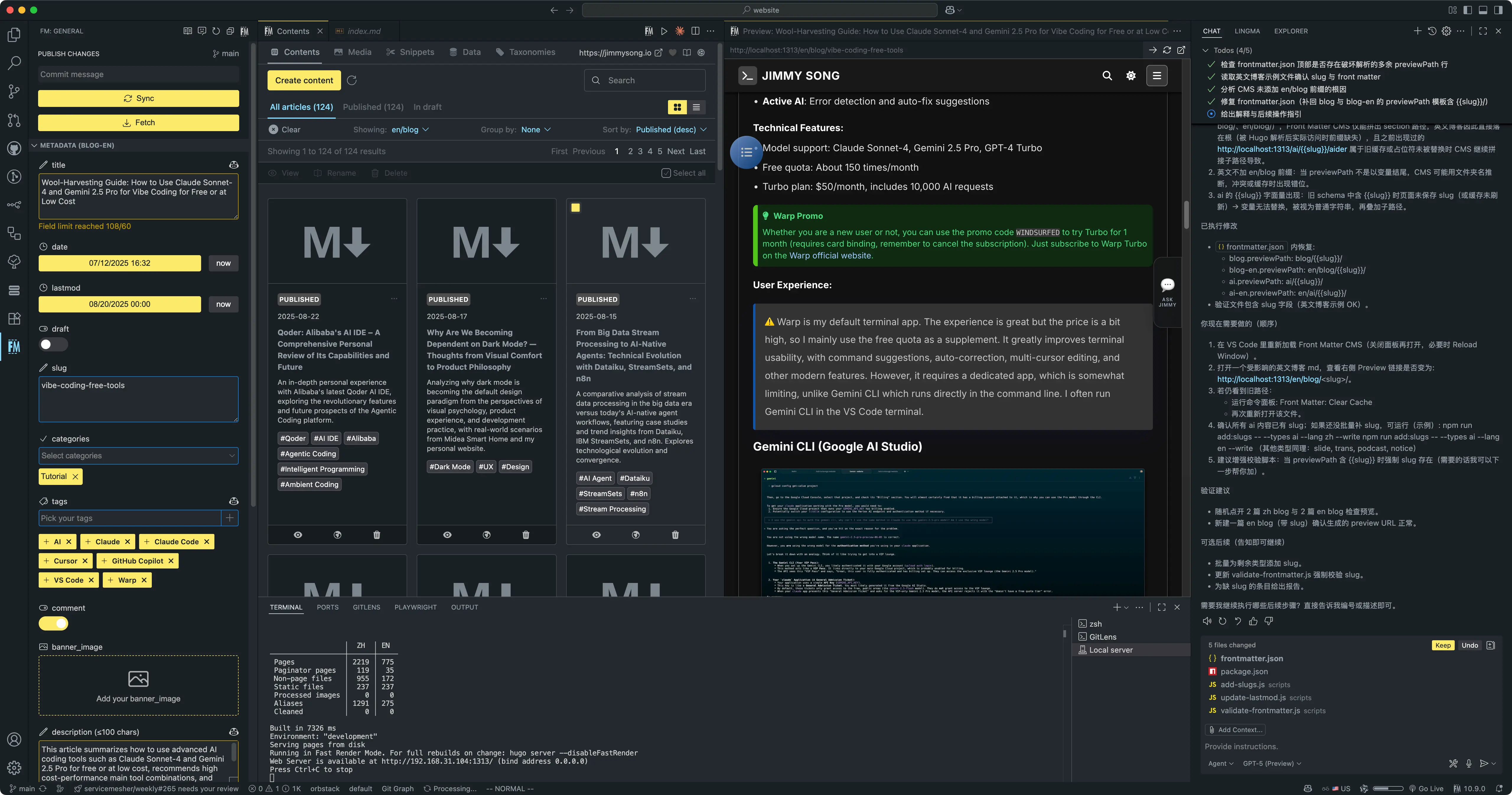Click the Create content button
Screen dimensions: 1512x795
[x=304, y=80]
